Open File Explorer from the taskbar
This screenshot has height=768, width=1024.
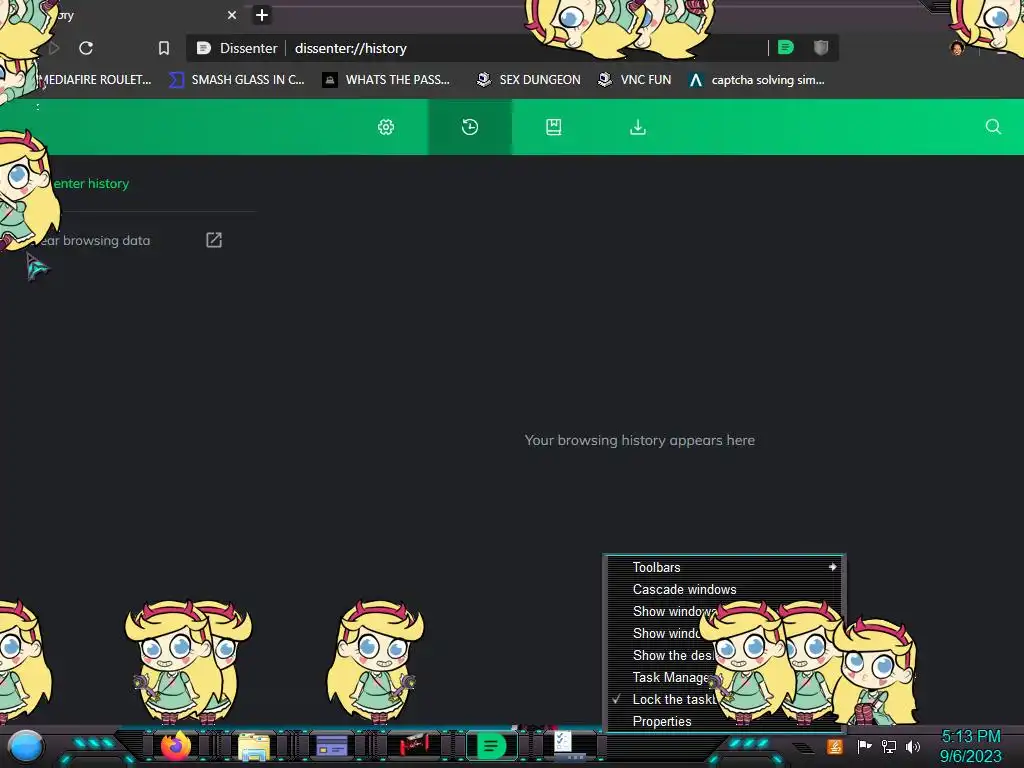254,747
